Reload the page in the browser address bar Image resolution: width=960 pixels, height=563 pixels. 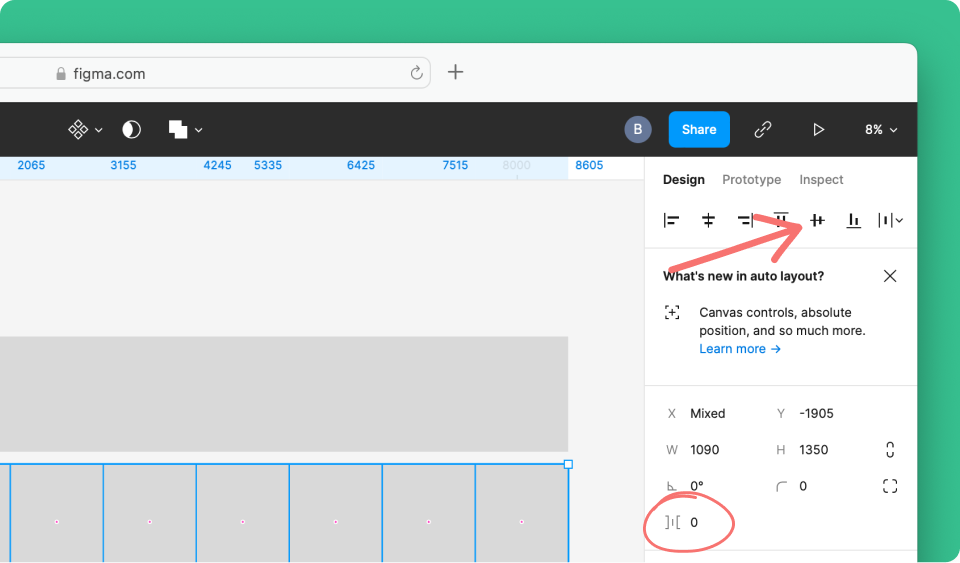pyautogui.click(x=416, y=73)
